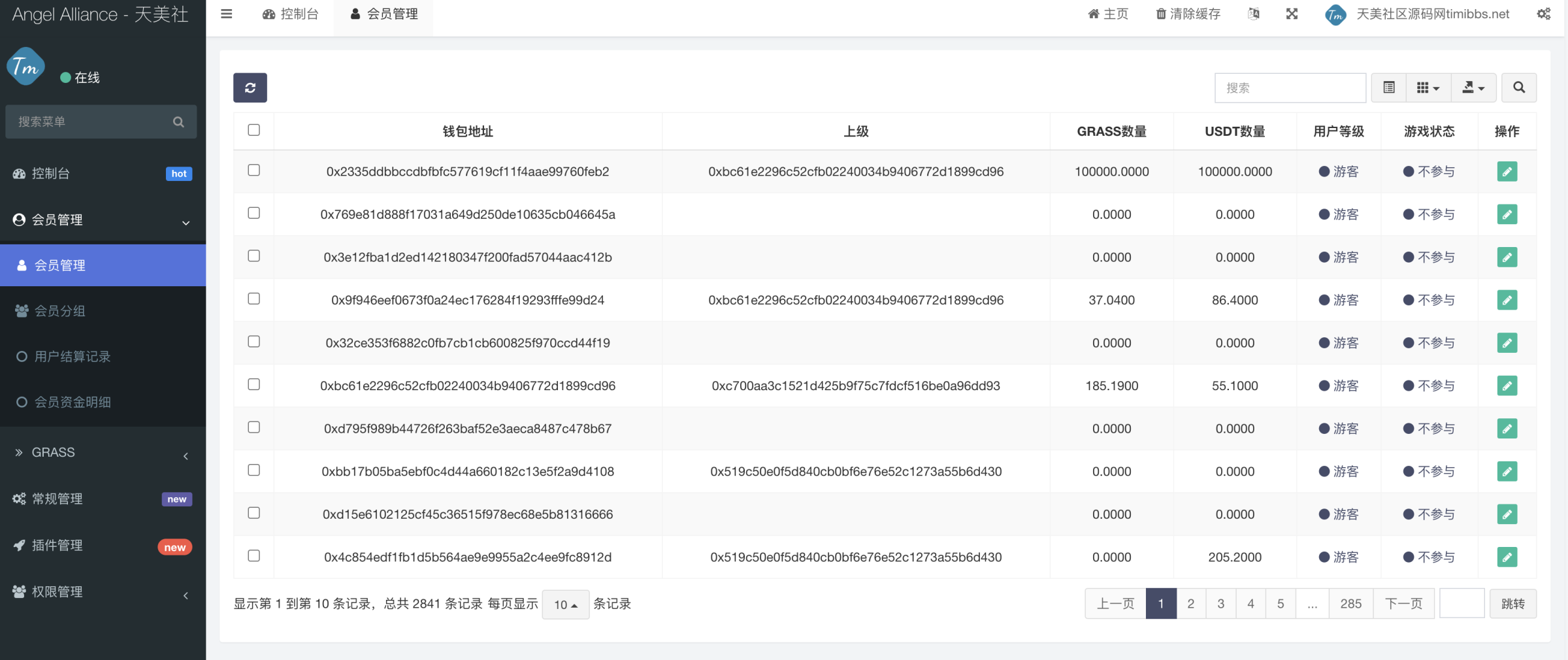Edit the first wallet row with pencil icon
Viewport: 1568px width, 660px height.
1507,171
